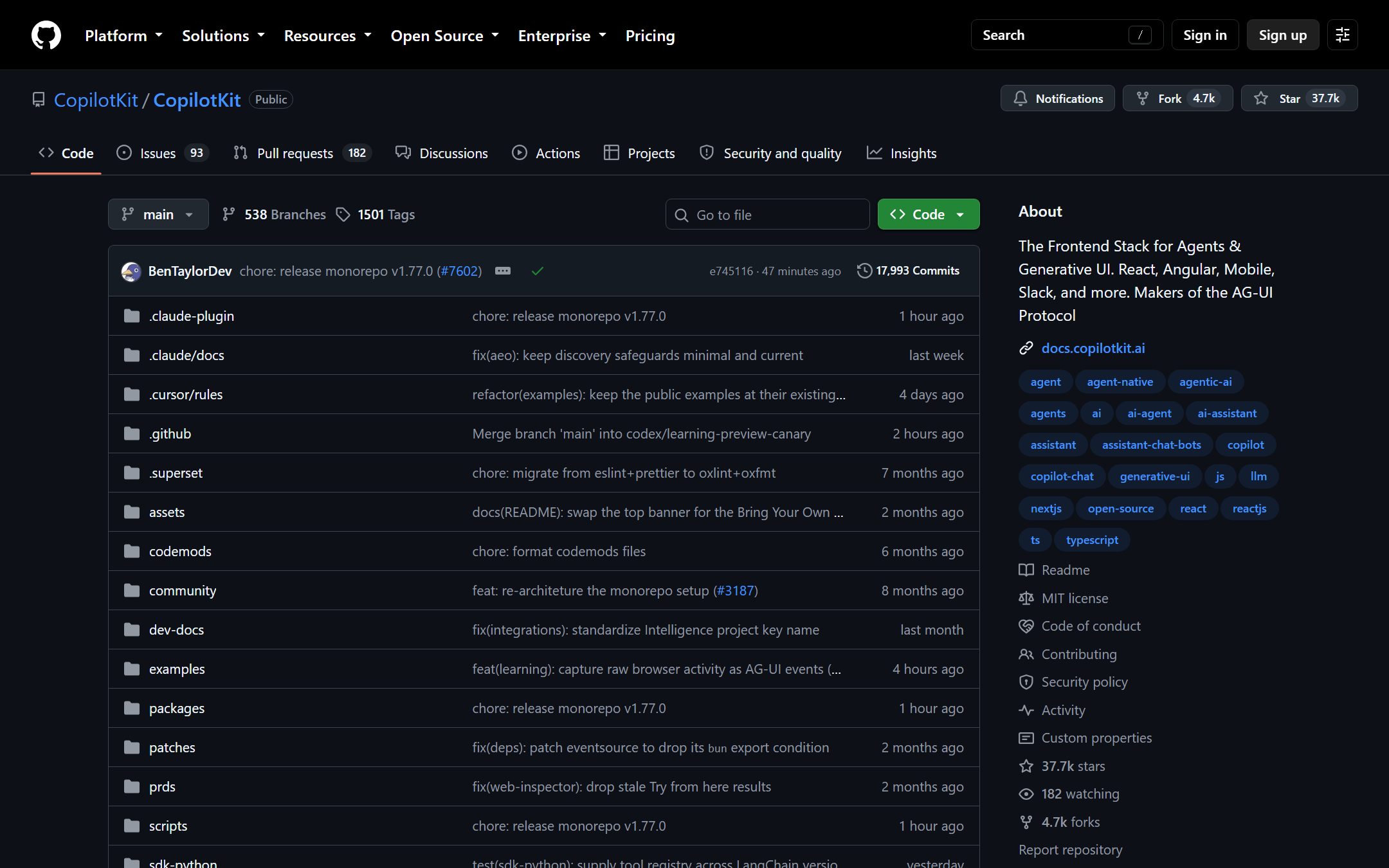Click the Readme book icon
This screenshot has width=1389, height=868.
tap(1026, 570)
